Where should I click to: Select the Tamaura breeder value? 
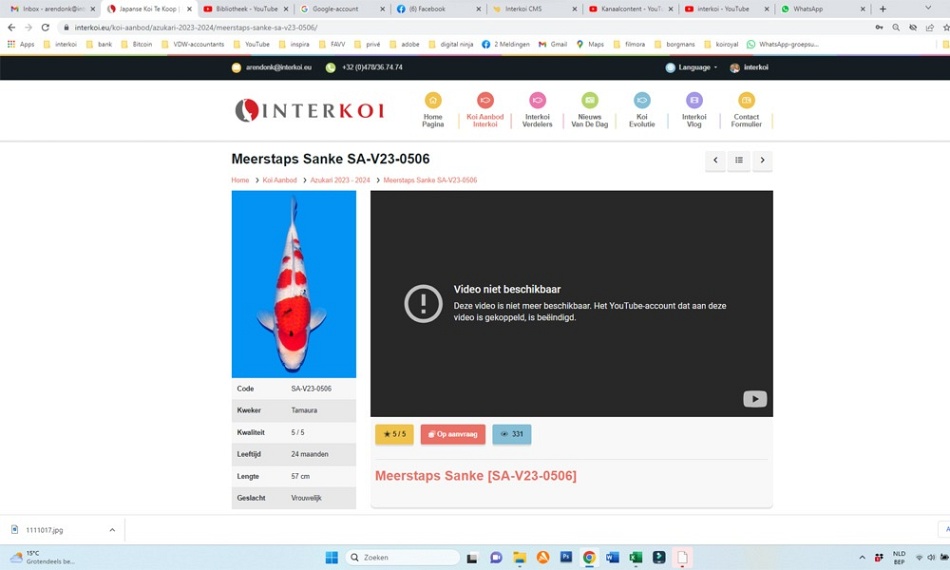click(x=304, y=411)
